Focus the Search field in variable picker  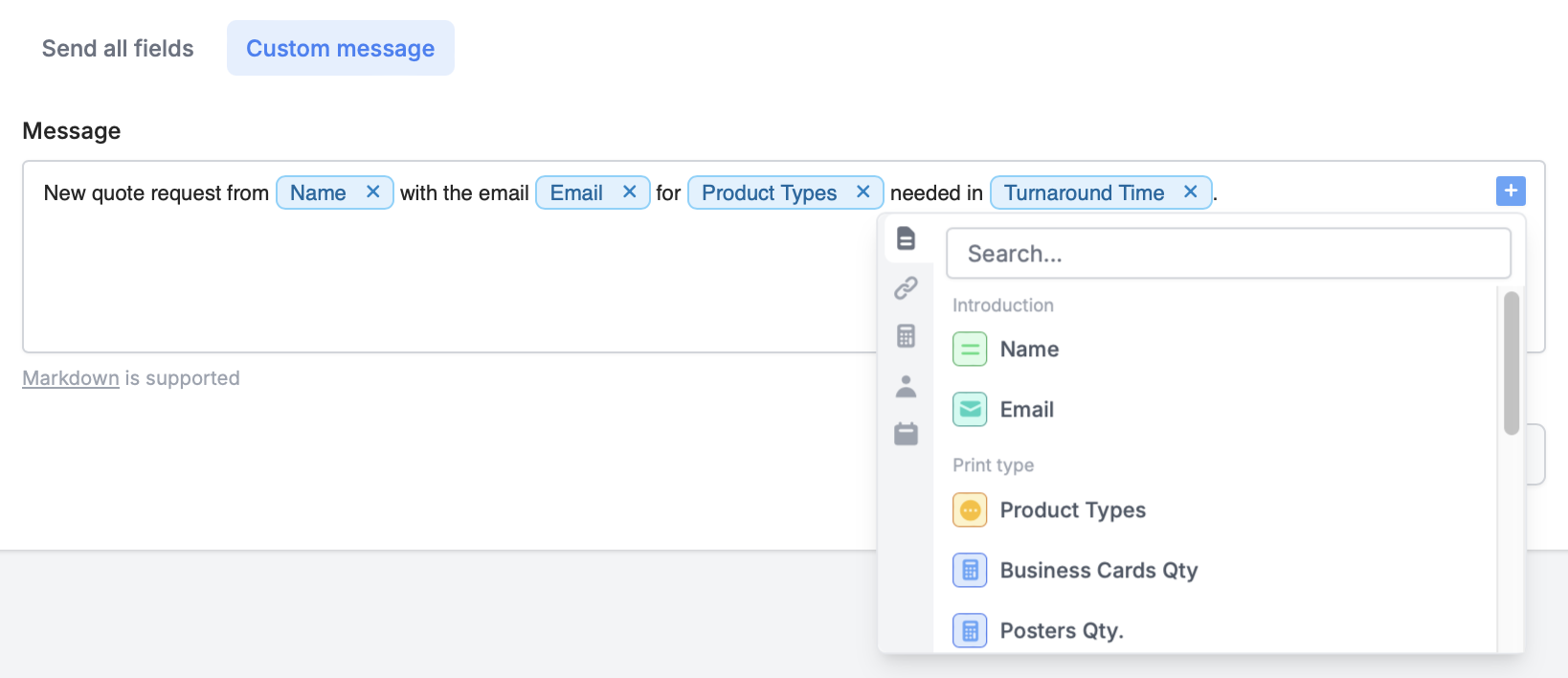point(1228,254)
